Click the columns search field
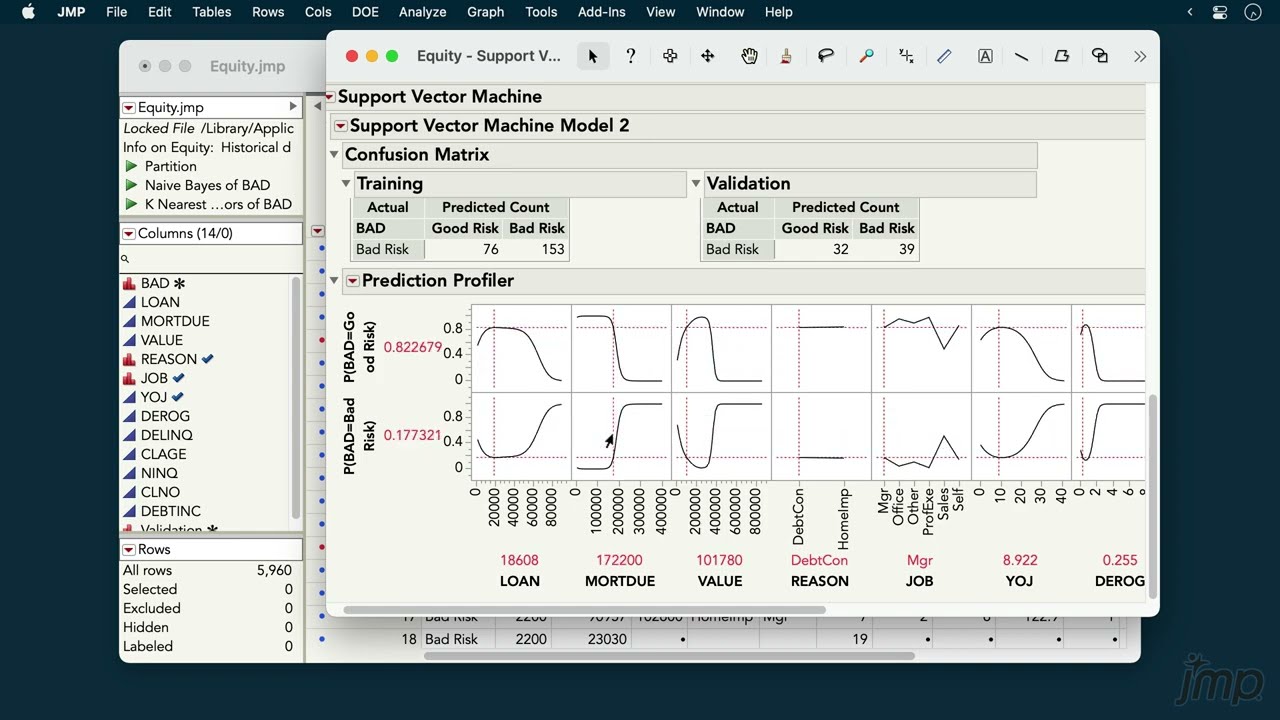Viewport: 1280px width, 720px height. (x=210, y=258)
